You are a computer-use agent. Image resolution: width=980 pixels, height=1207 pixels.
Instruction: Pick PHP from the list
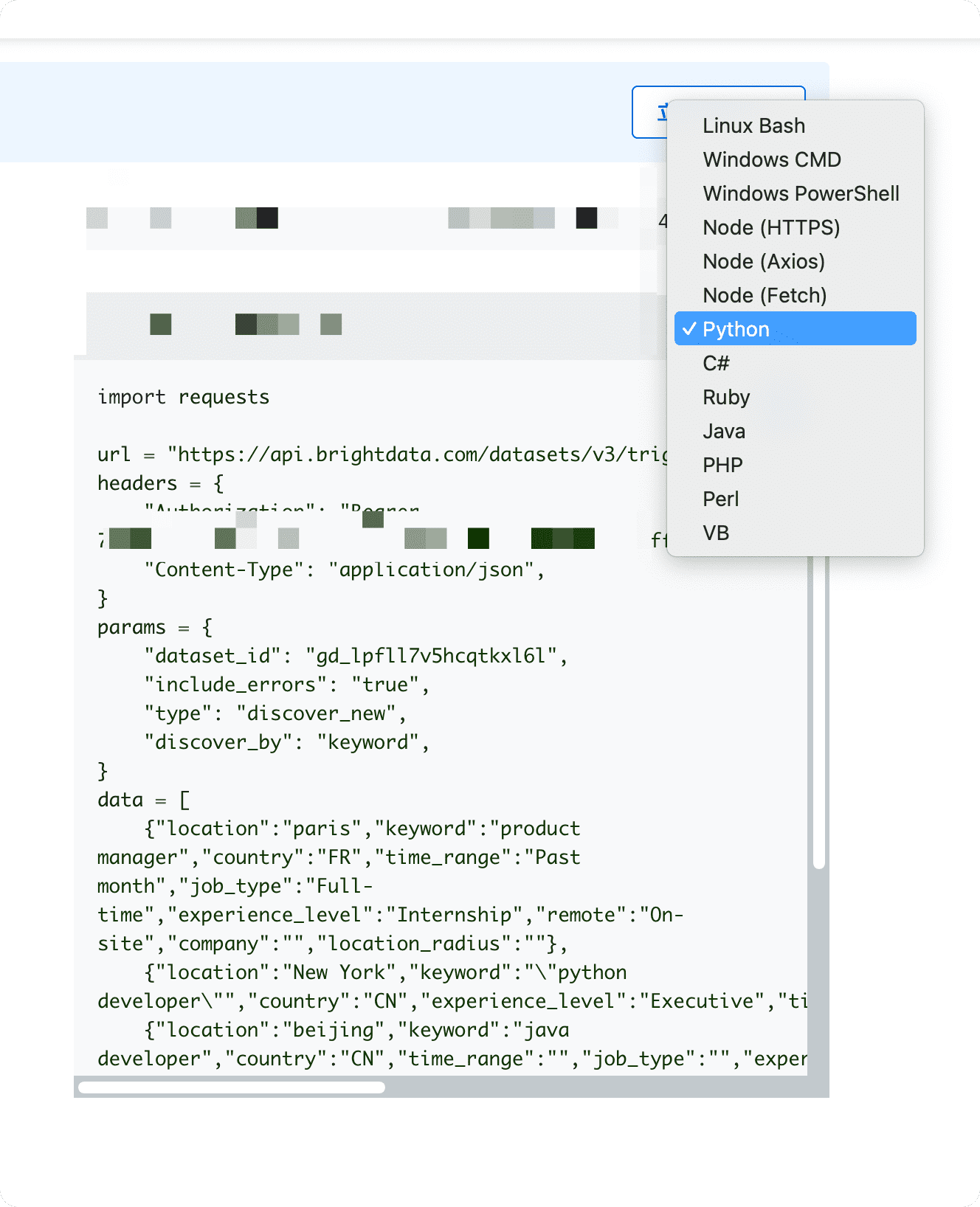(x=795, y=466)
